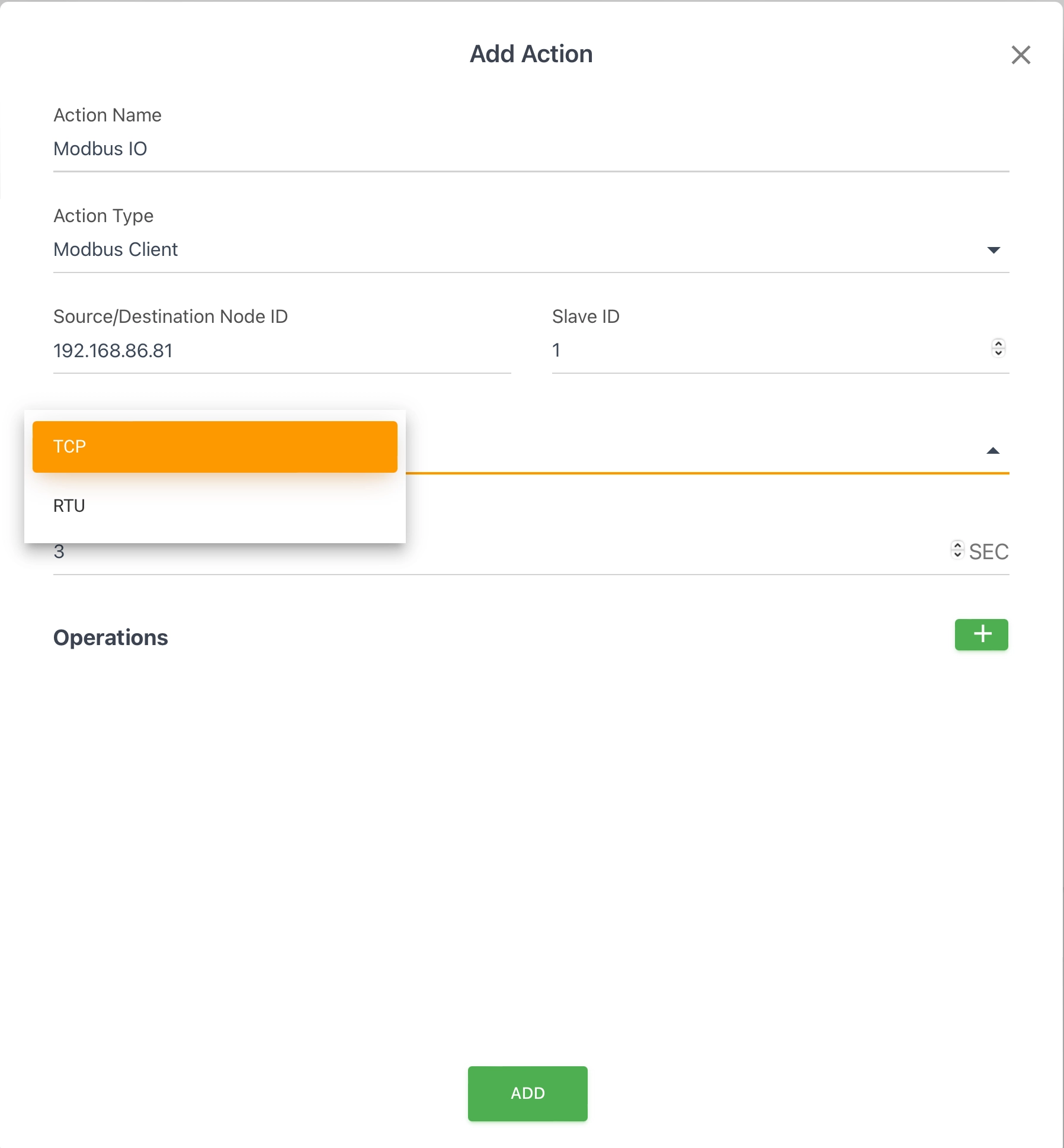
Task: Click the Action Name label
Action: (x=108, y=115)
